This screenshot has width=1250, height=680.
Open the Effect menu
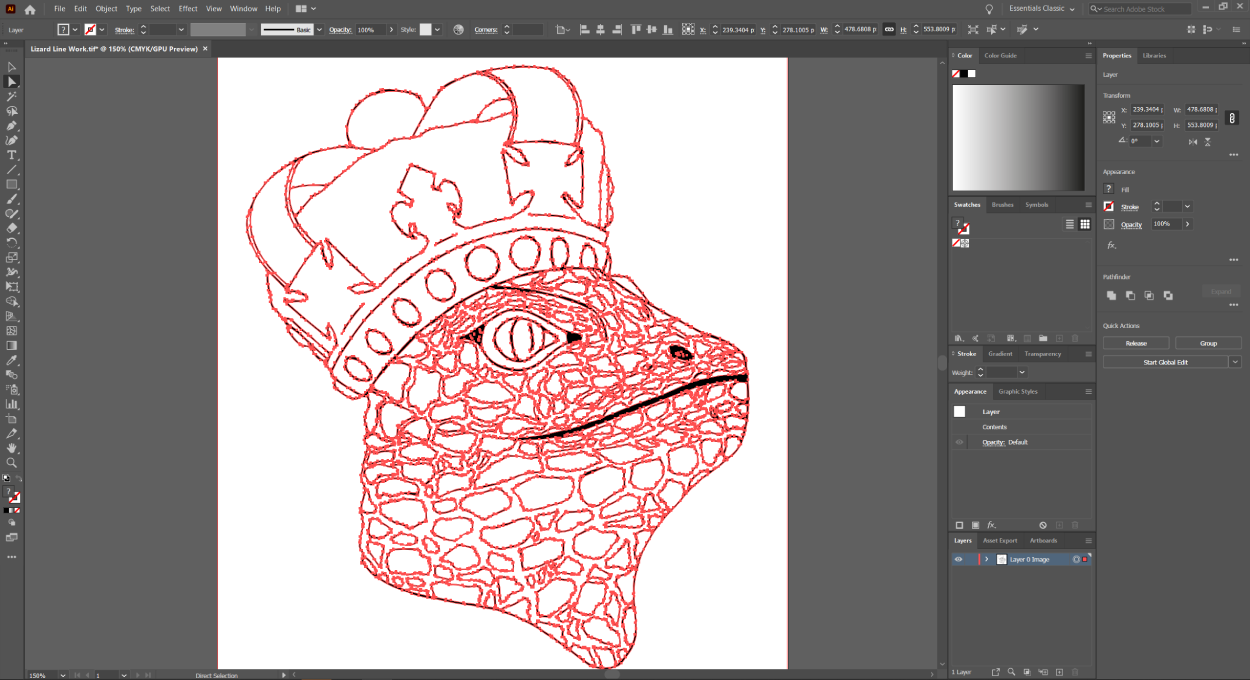188,9
